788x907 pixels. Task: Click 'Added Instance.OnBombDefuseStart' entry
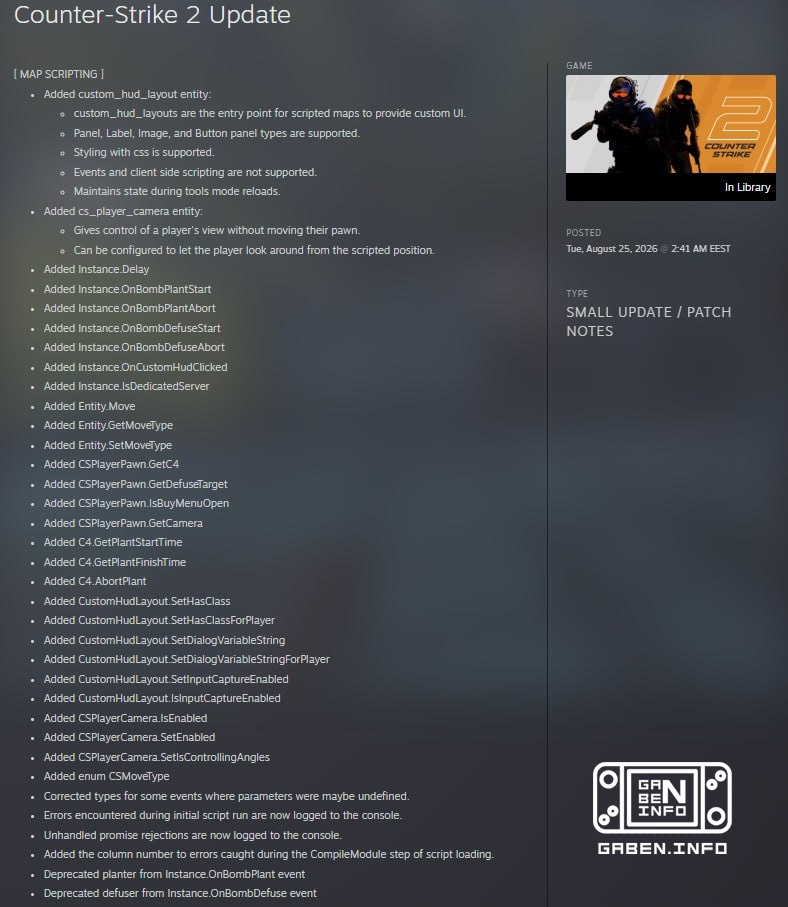tap(132, 328)
